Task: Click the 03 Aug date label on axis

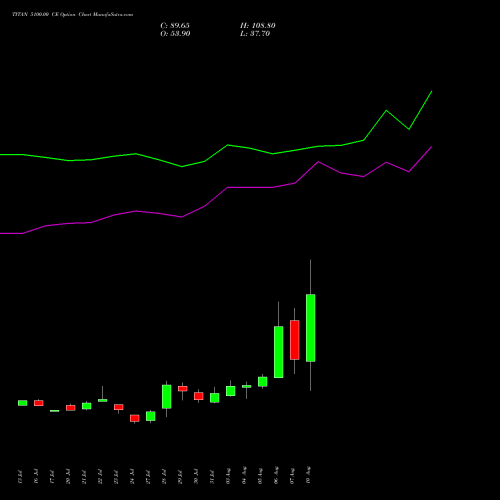Action: 228,475
